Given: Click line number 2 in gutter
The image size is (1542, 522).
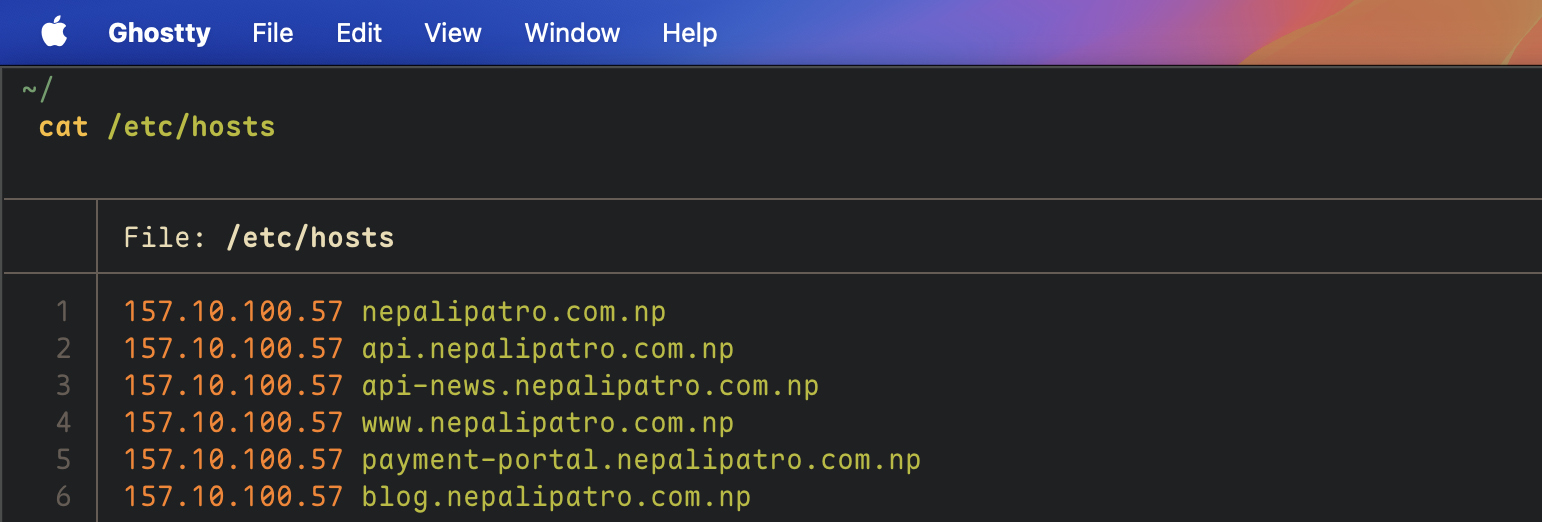Looking at the screenshot, I should tap(63, 349).
